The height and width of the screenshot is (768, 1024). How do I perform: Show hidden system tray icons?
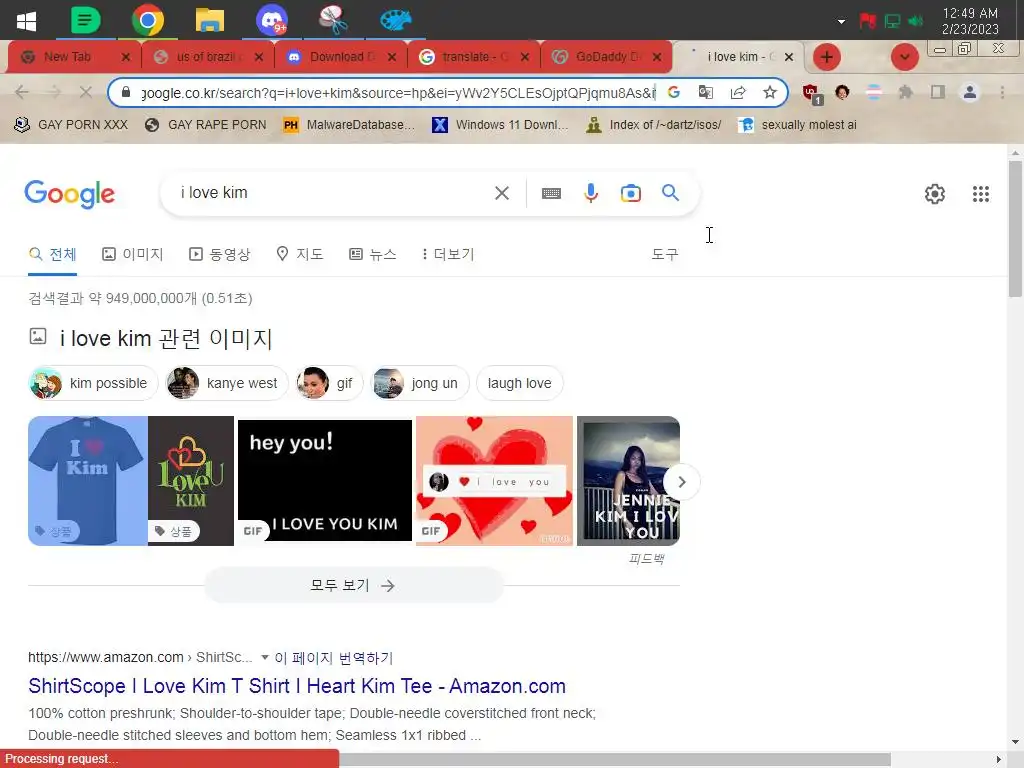point(841,22)
